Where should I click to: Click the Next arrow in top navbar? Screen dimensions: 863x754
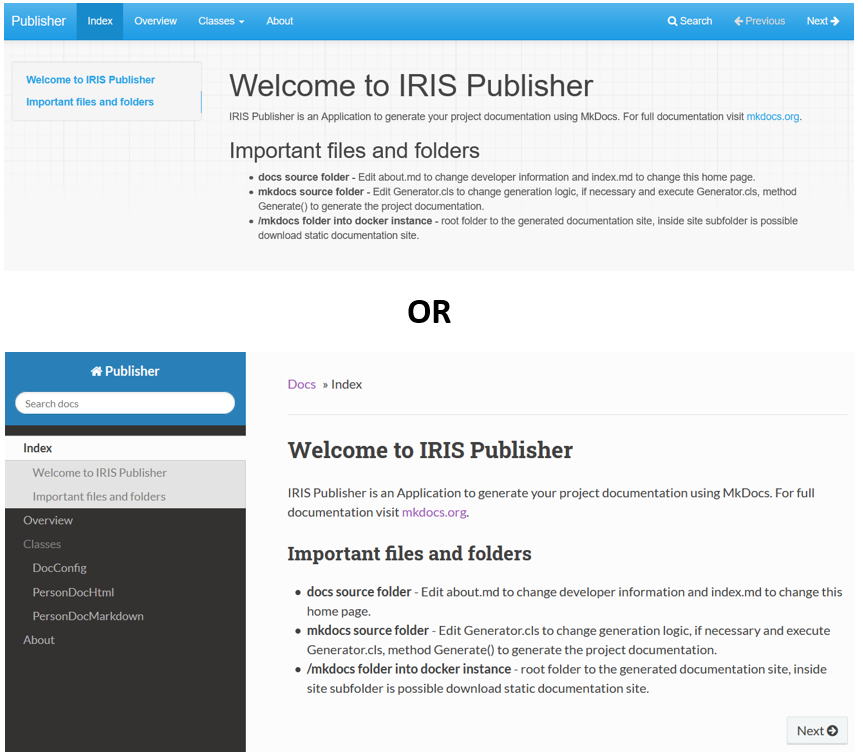tap(822, 21)
